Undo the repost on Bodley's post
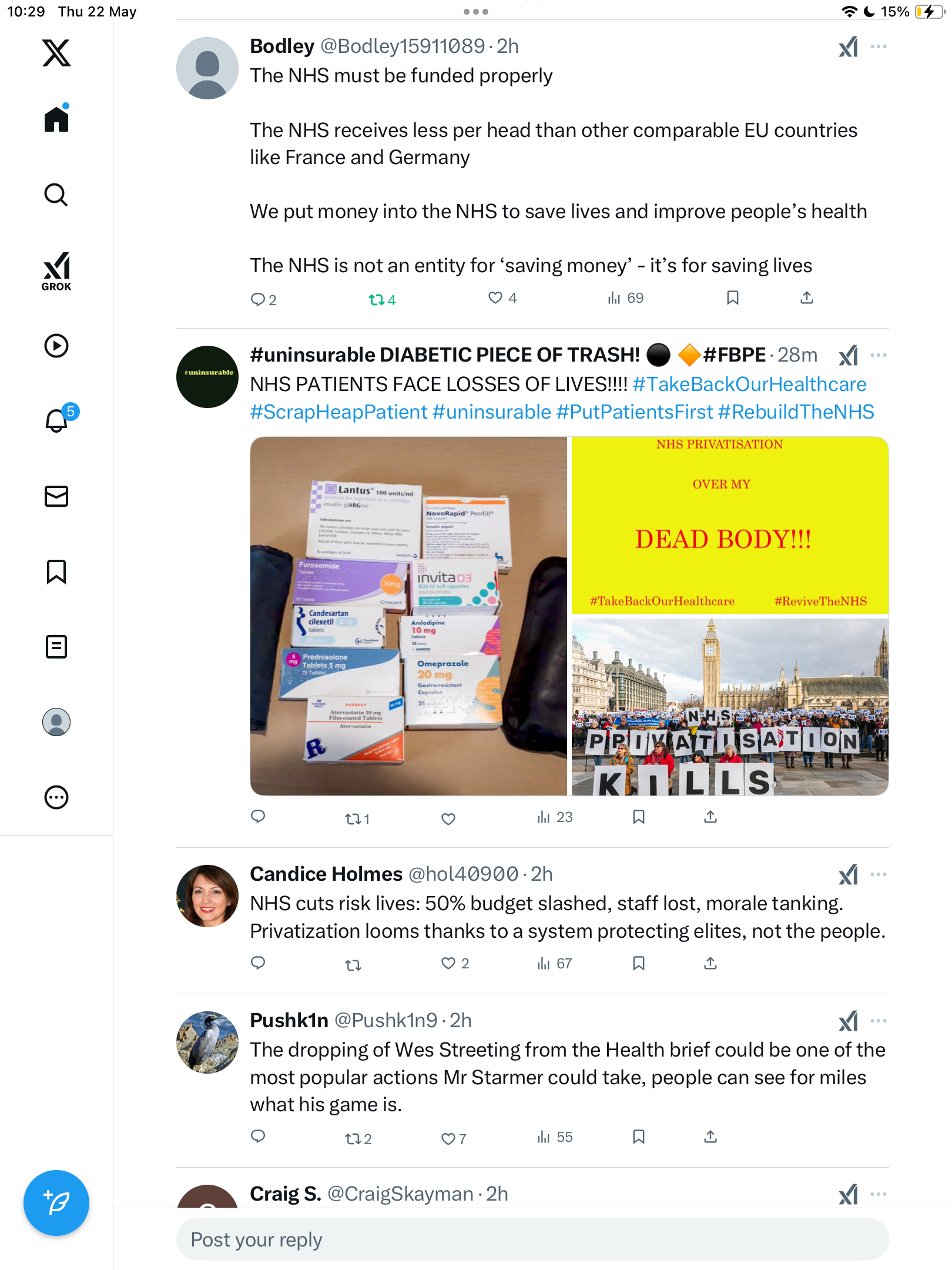Viewport: 952px width, 1270px height. point(382,300)
